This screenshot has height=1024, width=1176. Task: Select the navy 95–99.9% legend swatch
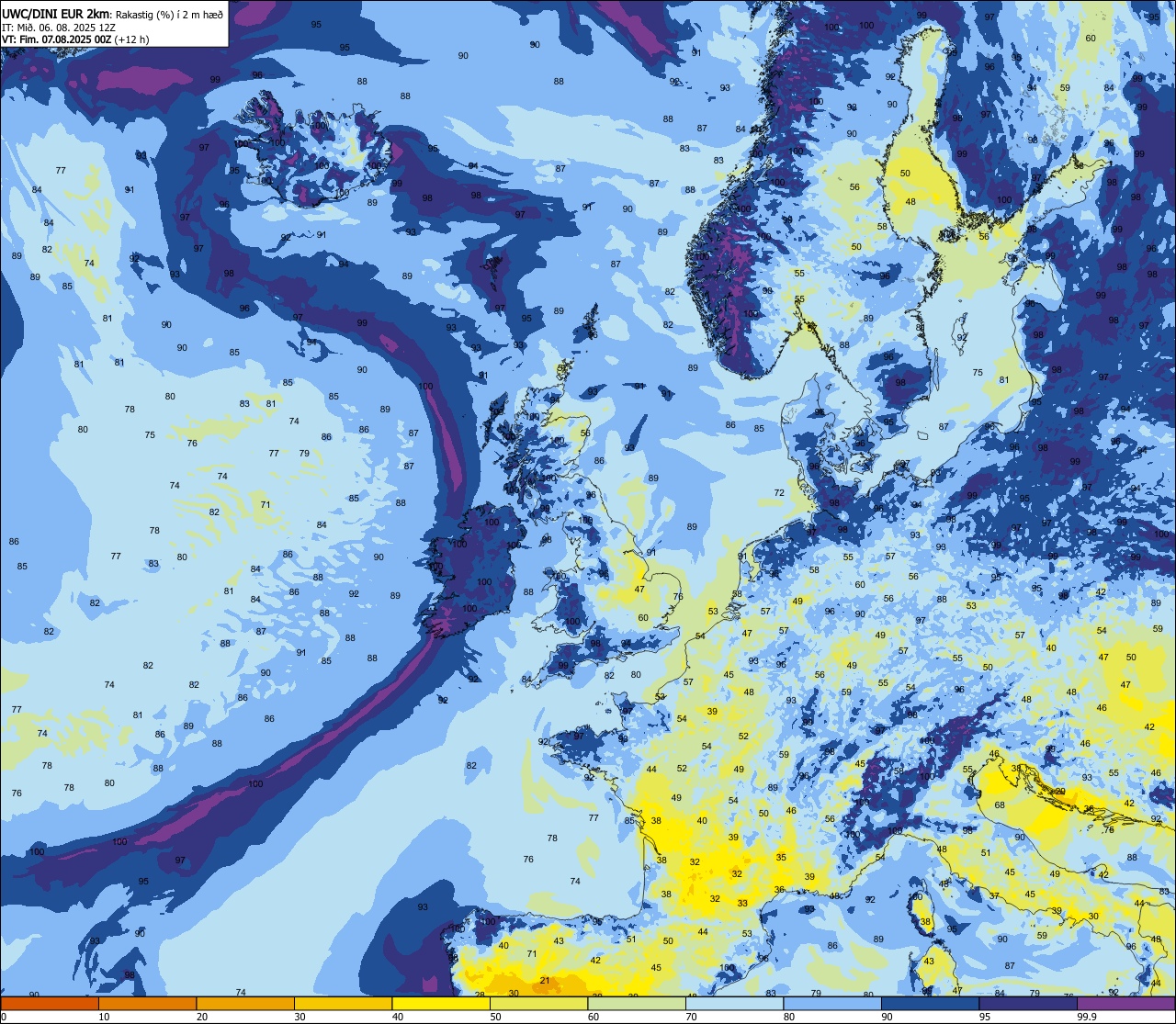point(1028,1003)
